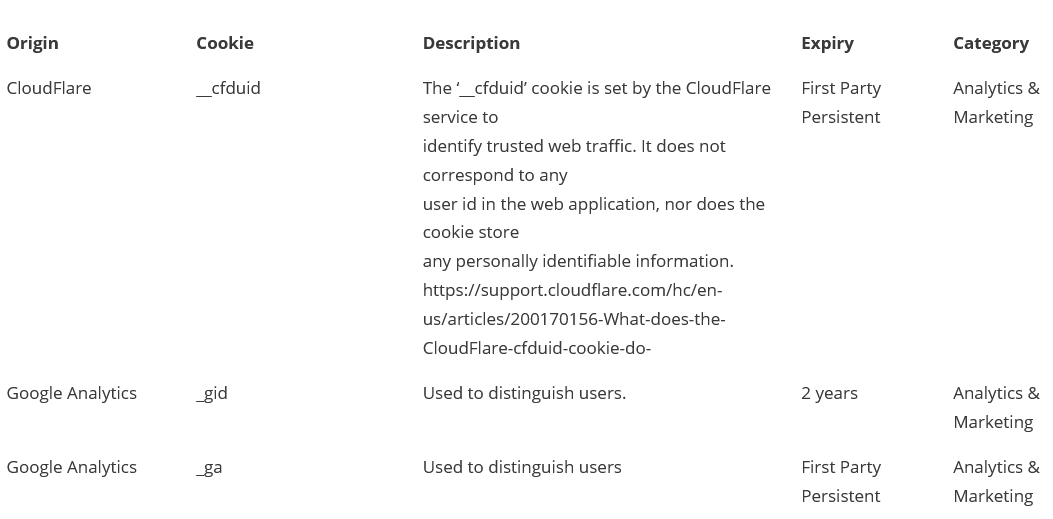Click Analytics & Marketing in the CloudFlare row
This screenshot has height=519, width=1053.
pyautogui.click(x=996, y=102)
